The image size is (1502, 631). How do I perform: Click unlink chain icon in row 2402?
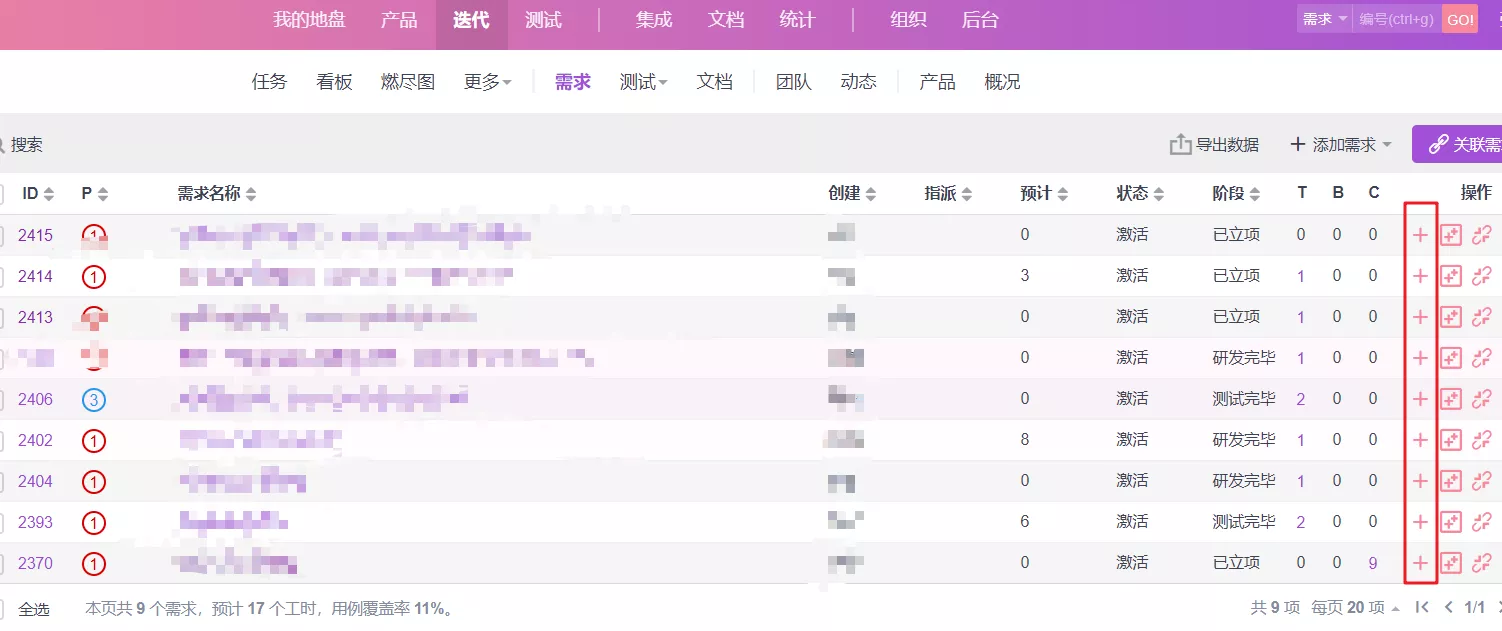pyautogui.click(x=1482, y=440)
